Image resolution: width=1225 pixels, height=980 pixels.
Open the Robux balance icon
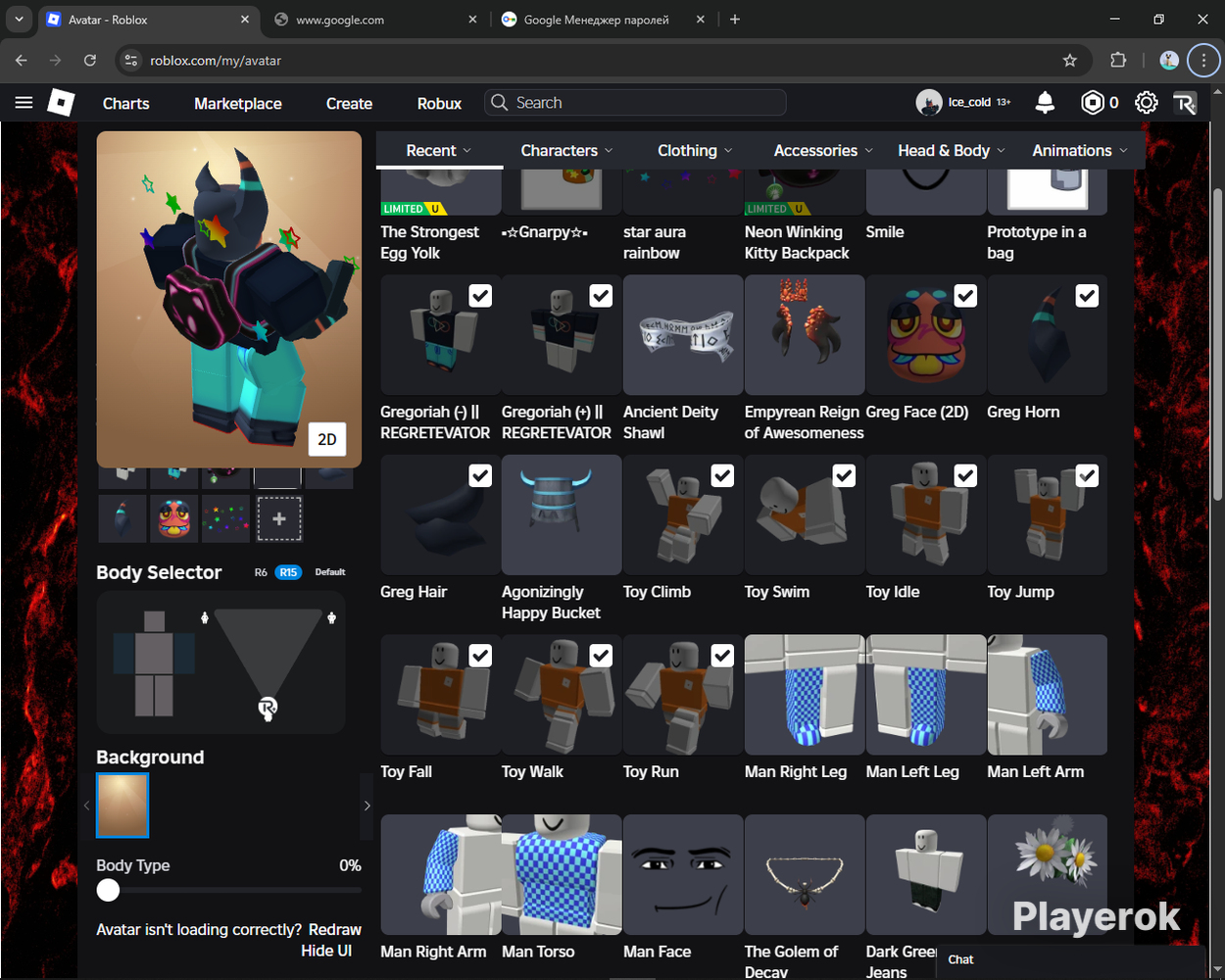pos(1092,103)
